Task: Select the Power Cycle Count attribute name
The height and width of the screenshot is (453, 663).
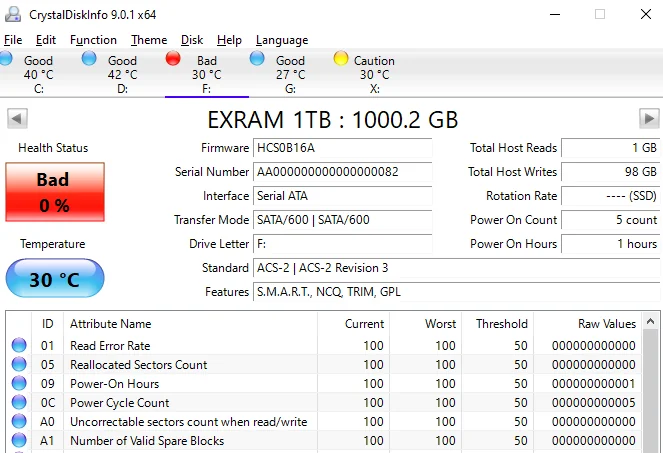Action: 120,403
